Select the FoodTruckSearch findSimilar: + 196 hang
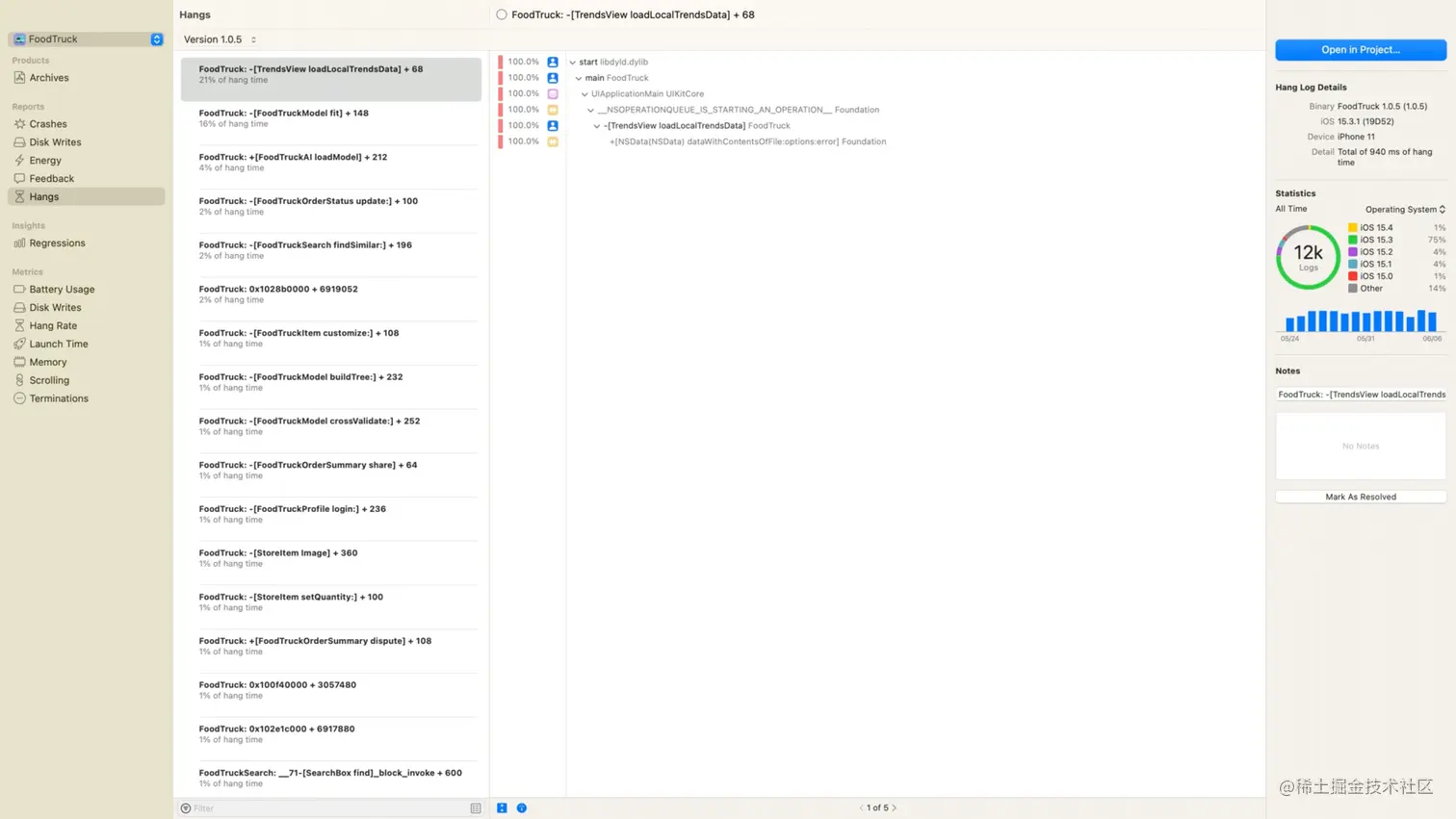The width and height of the screenshot is (1456, 819). (331, 250)
